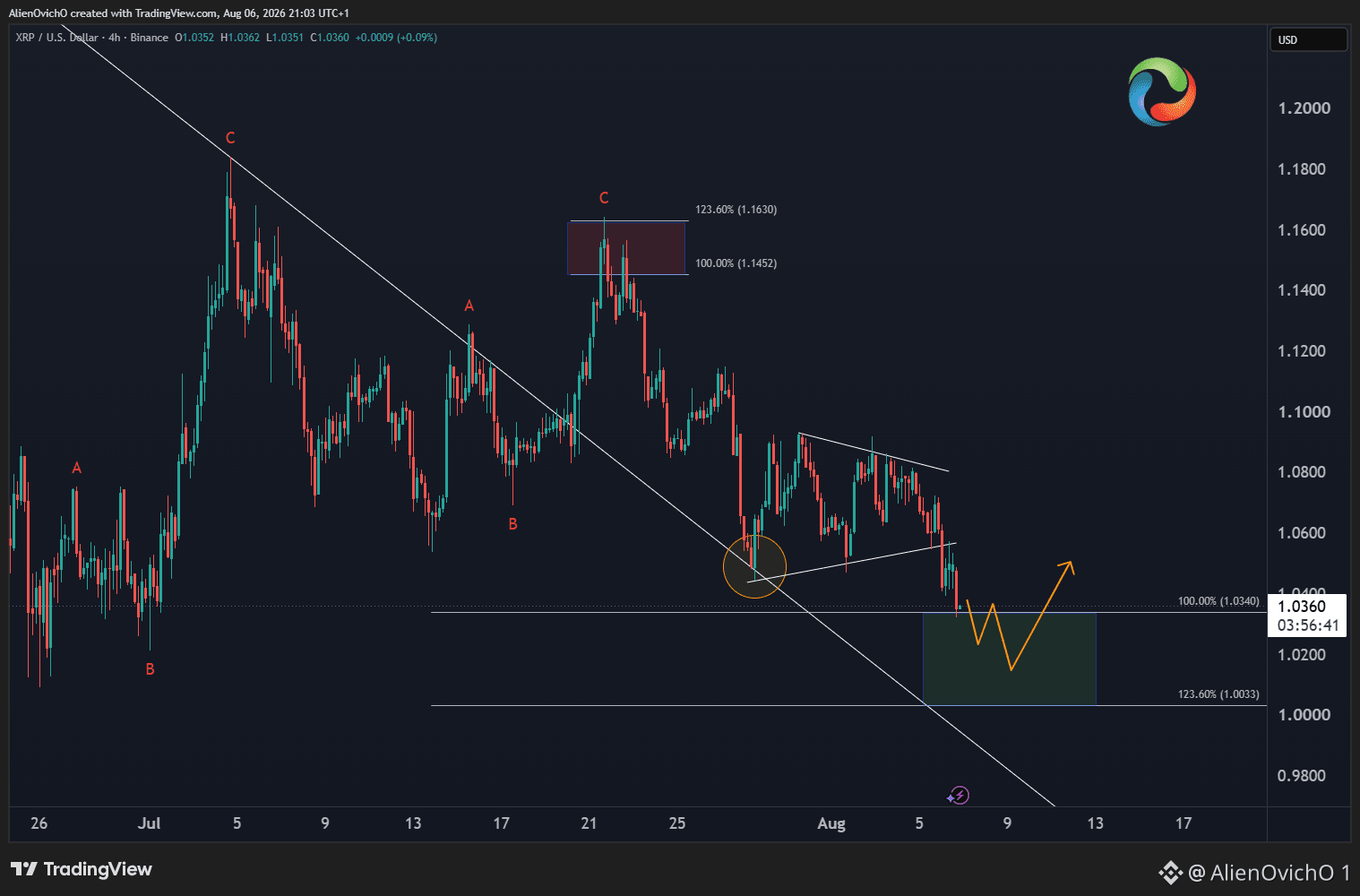Image resolution: width=1360 pixels, height=896 pixels.
Task: Click the Aug label on time axis
Action: [831, 823]
